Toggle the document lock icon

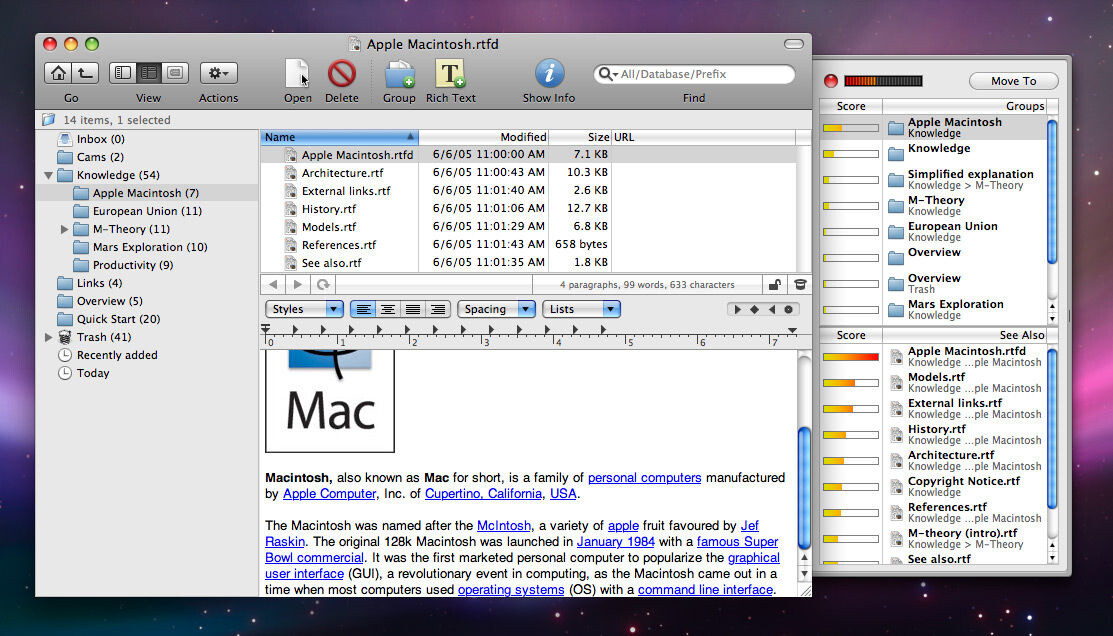click(x=773, y=285)
